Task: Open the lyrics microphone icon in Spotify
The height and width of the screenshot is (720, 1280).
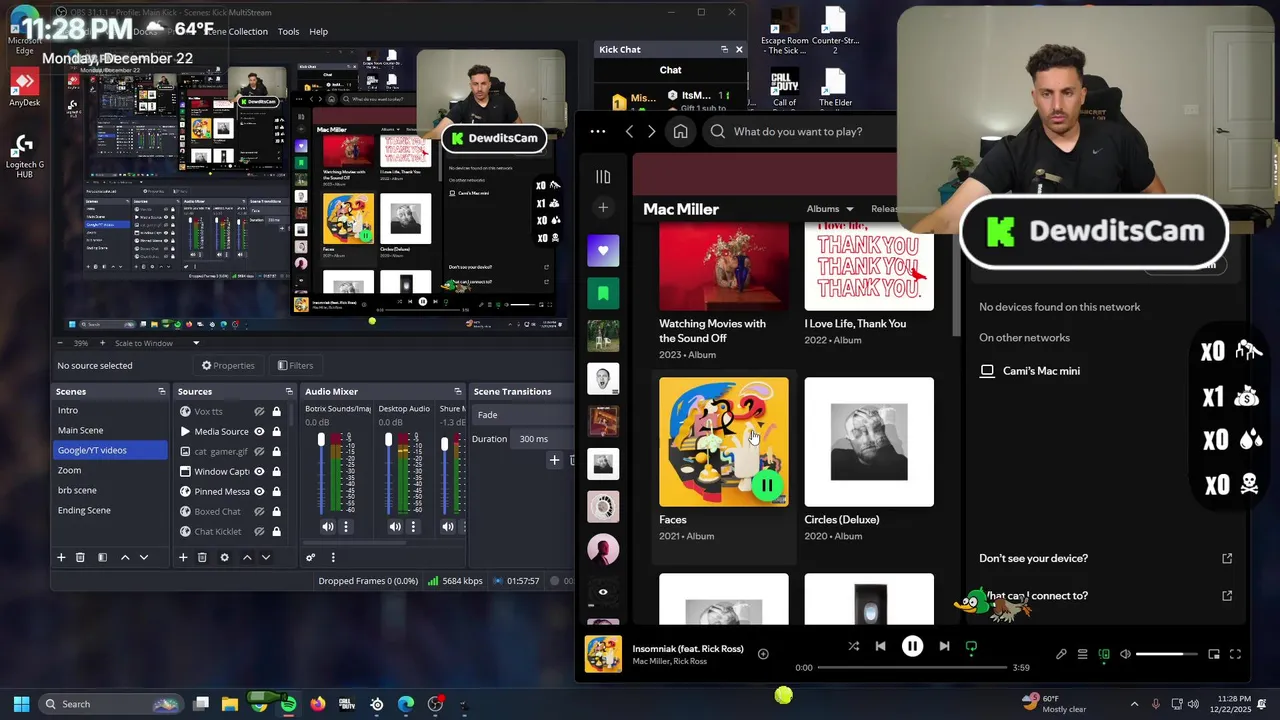Action: tap(1061, 654)
